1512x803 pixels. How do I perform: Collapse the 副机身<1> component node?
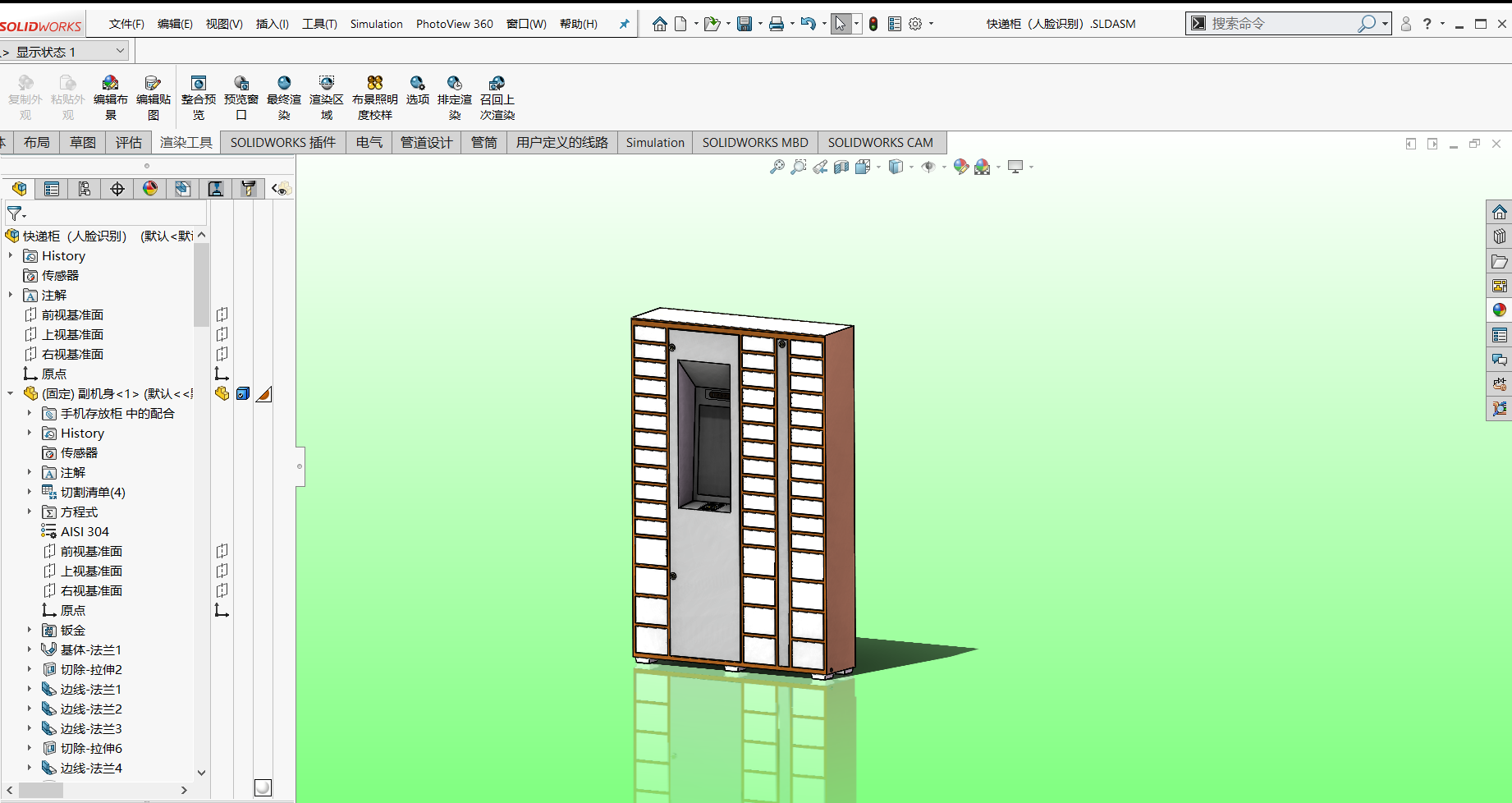(10, 393)
